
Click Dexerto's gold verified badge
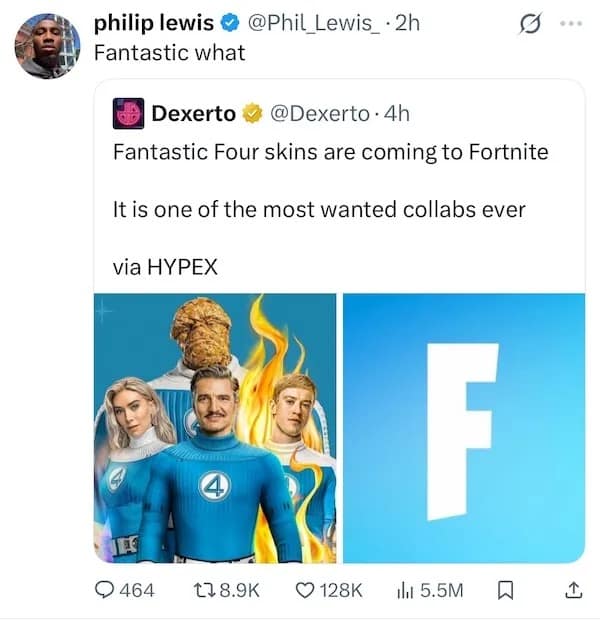250,114
